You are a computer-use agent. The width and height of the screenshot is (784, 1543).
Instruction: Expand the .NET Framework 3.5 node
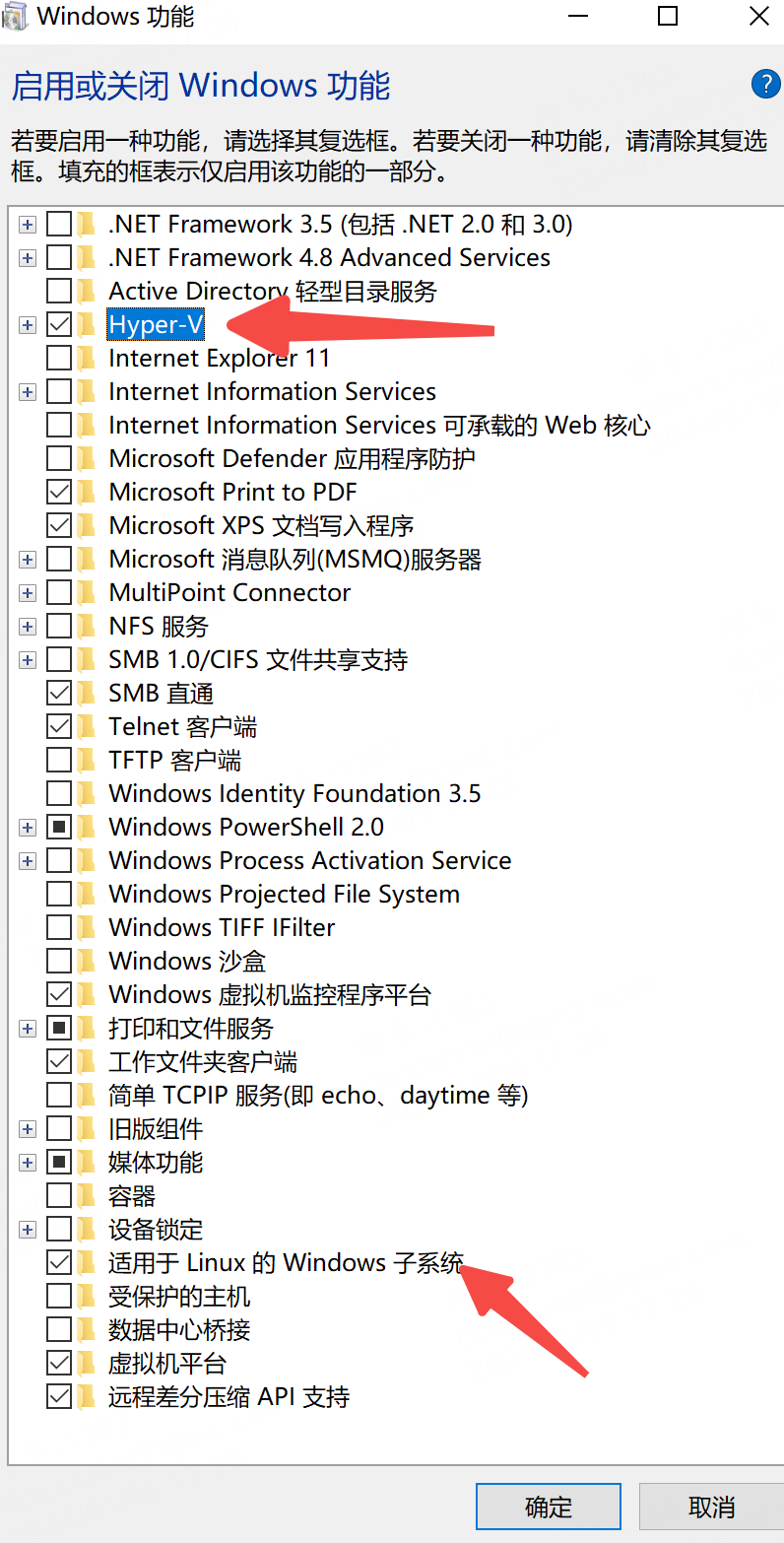tap(28, 225)
